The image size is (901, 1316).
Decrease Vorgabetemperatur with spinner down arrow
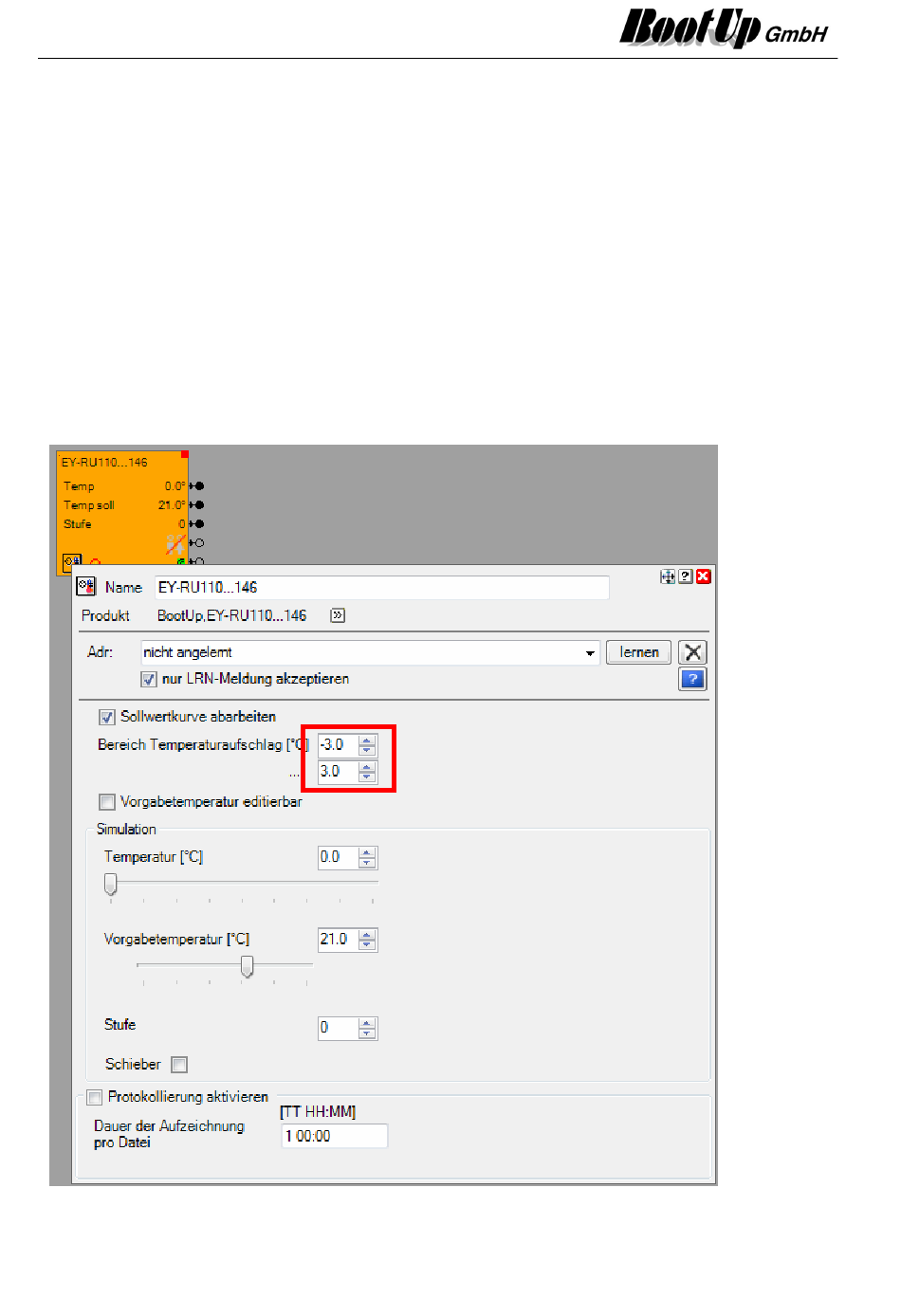click(367, 945)
